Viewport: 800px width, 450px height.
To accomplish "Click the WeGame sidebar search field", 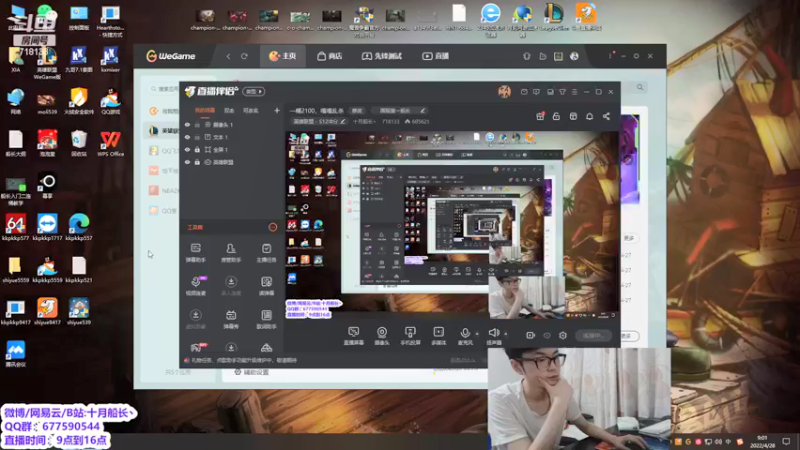I will point(163,89).
